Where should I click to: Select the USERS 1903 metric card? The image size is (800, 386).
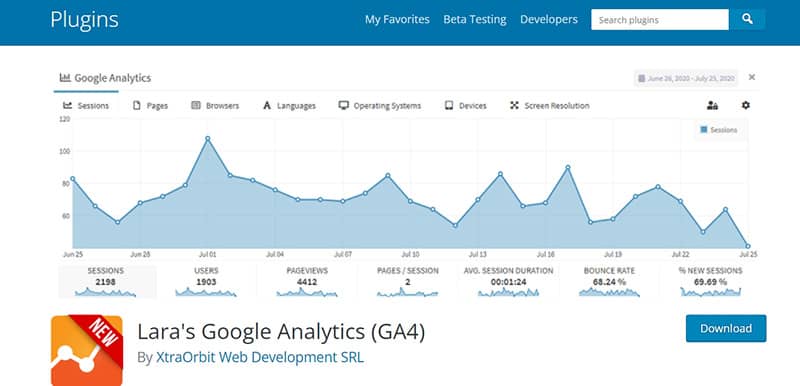206,281
